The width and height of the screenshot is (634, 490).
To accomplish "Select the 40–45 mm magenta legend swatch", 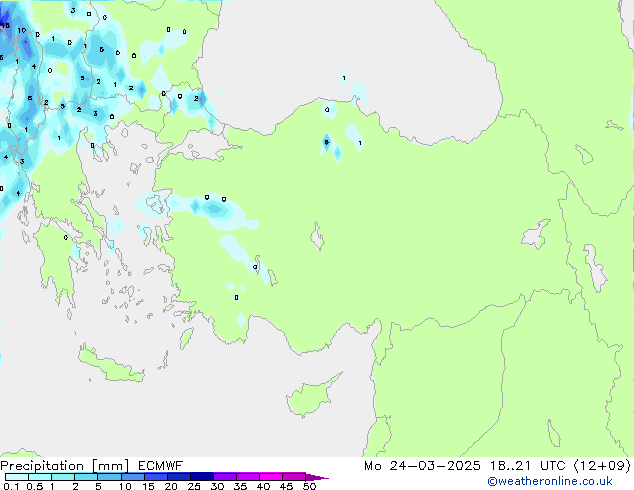I will [271, 477].
